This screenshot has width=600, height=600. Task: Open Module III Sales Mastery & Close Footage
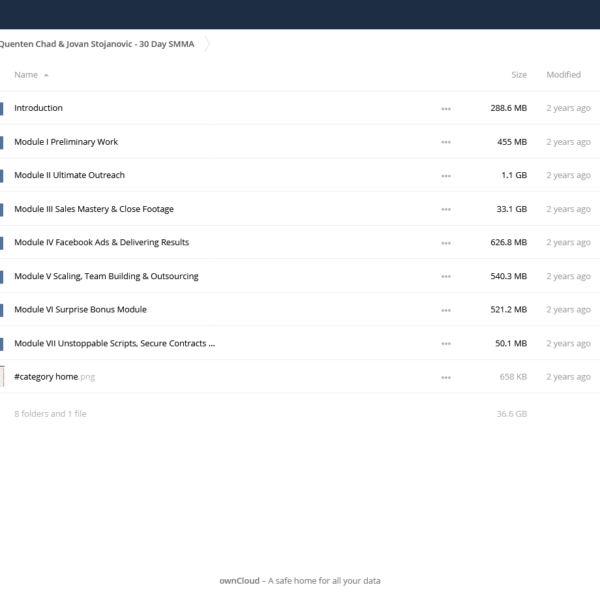pos(94,209)
